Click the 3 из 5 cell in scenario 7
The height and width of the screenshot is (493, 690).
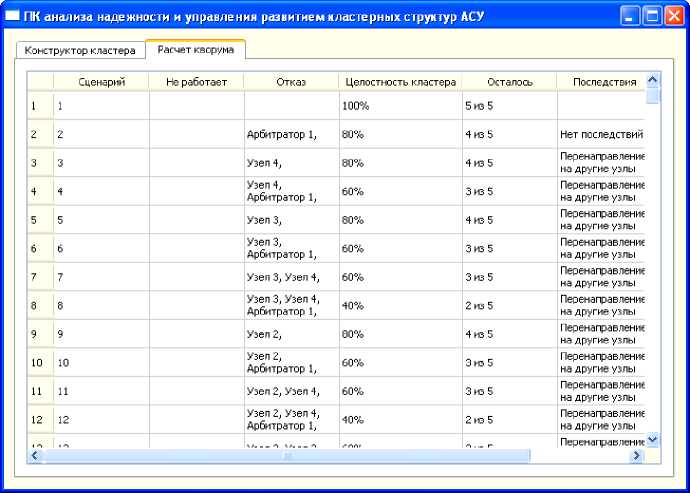(x=510, y=277)
